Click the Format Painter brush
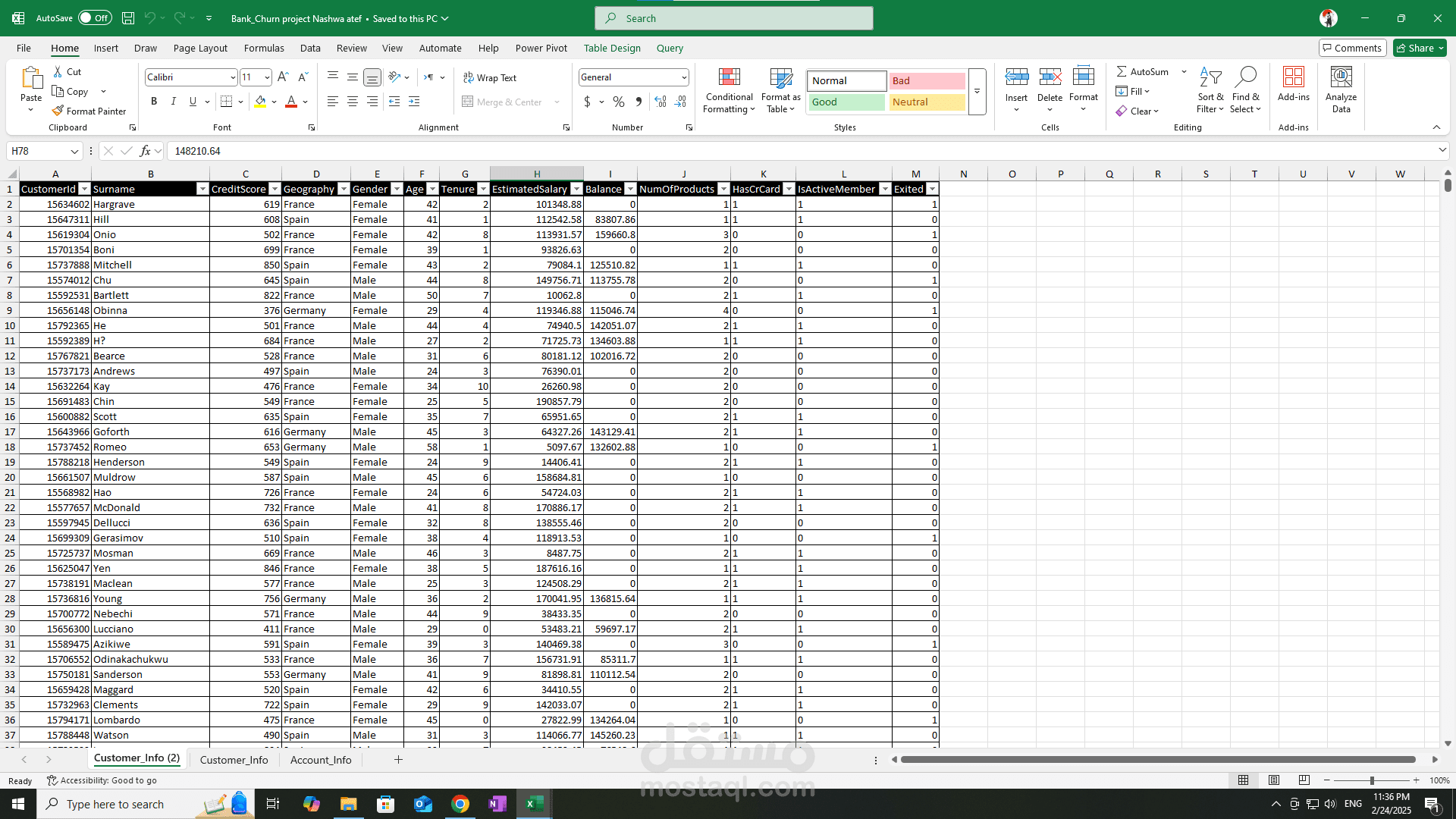This screenshot has height=819, width=1456. point(58,111)
